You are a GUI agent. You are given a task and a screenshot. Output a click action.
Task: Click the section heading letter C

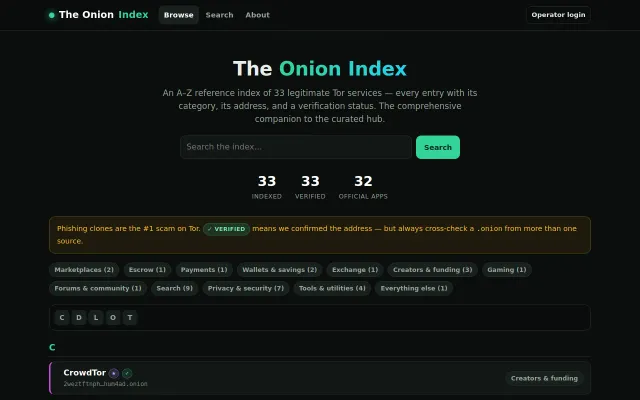pos(52,347)
